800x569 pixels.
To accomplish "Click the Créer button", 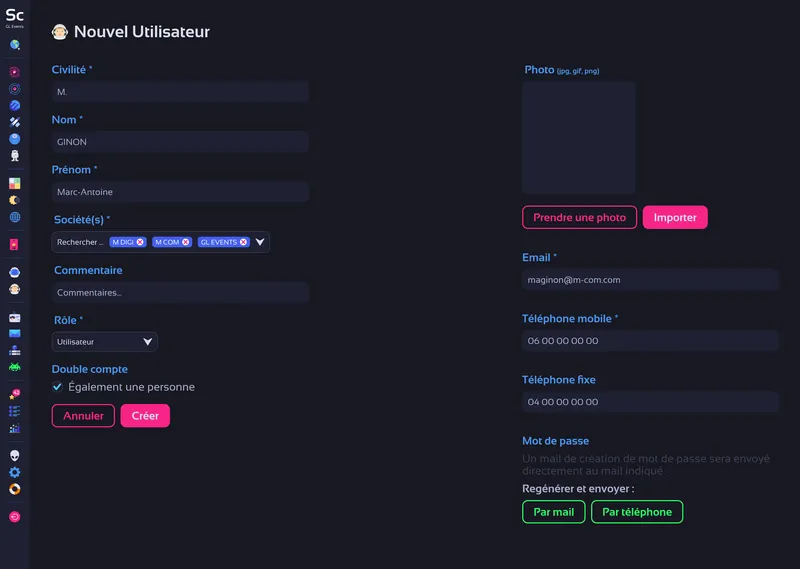I will coord(145,416).
